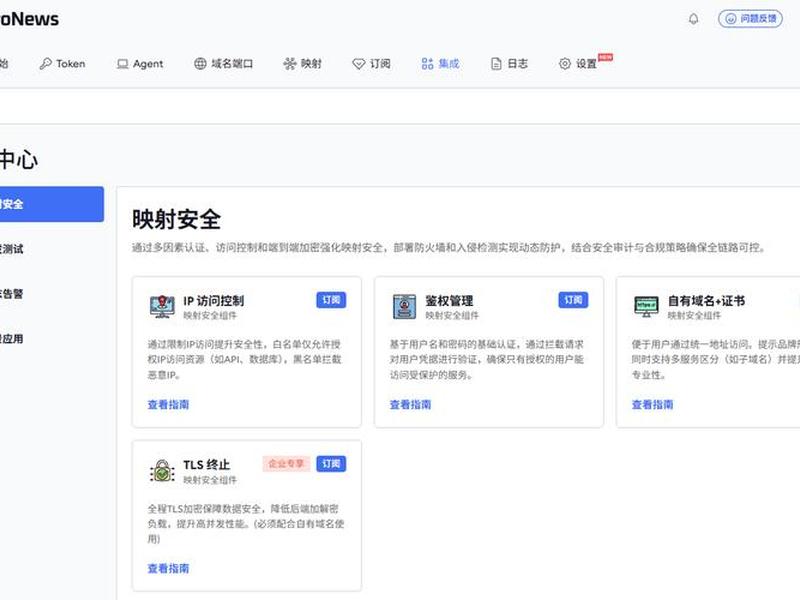Open the 测试 sidebar item
This screenshot has width=800, height=600.
[x=52, y=249]
